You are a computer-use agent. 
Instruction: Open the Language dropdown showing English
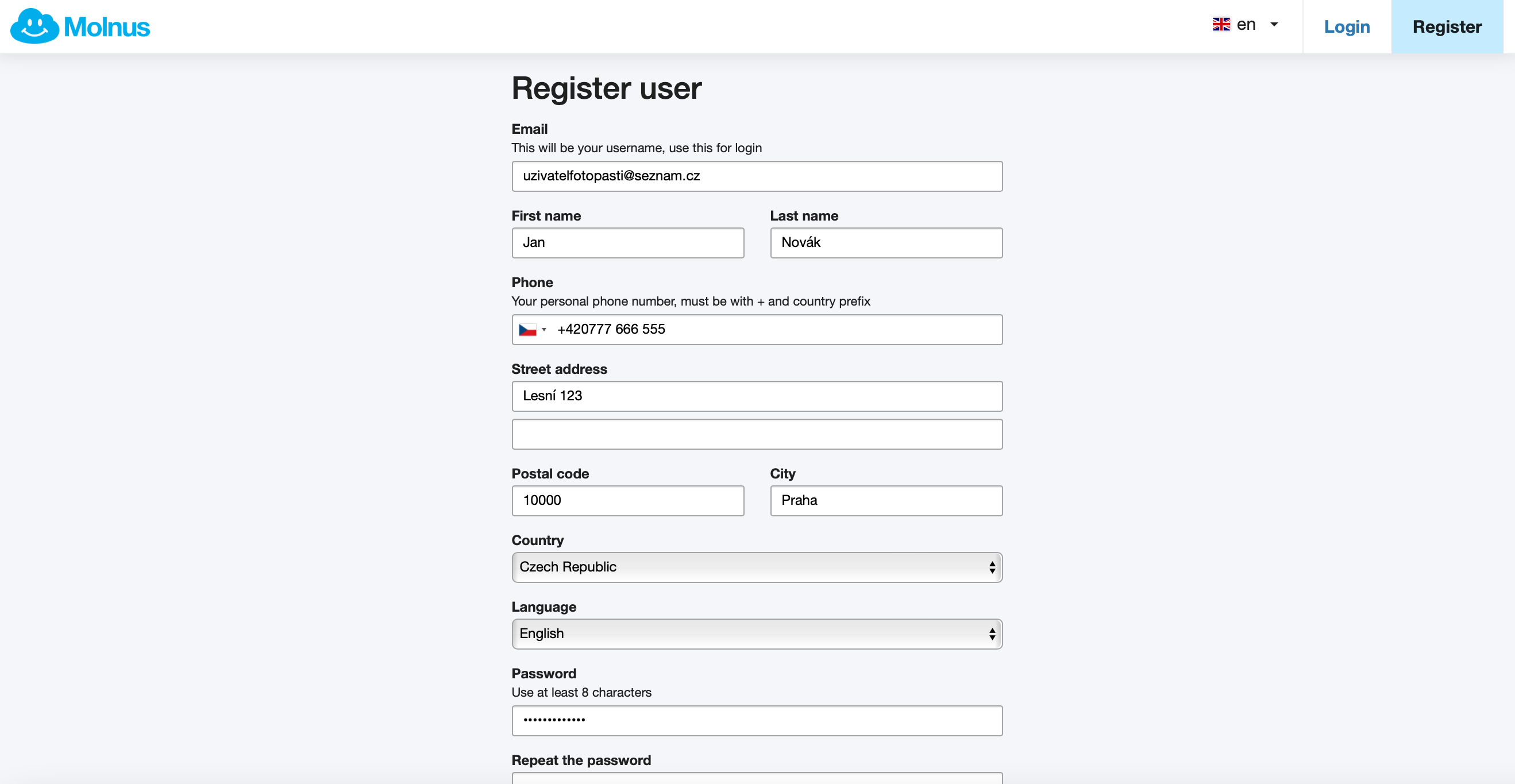pyautogui.click(x=757, y=634)
